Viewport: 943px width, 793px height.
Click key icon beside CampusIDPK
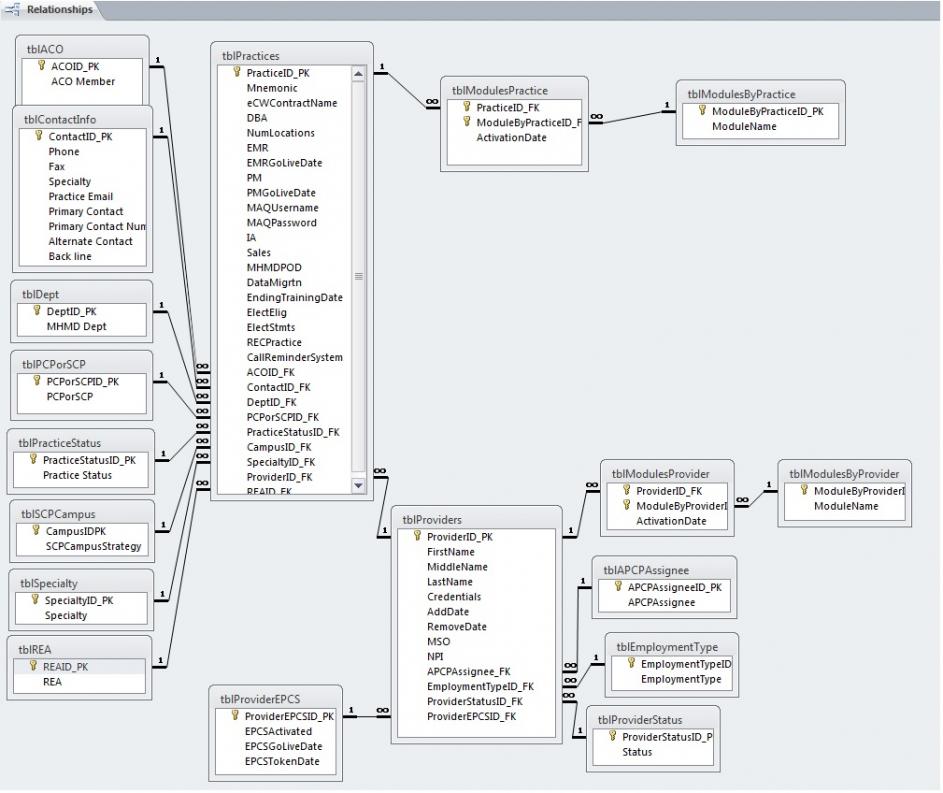coord(36,530)
